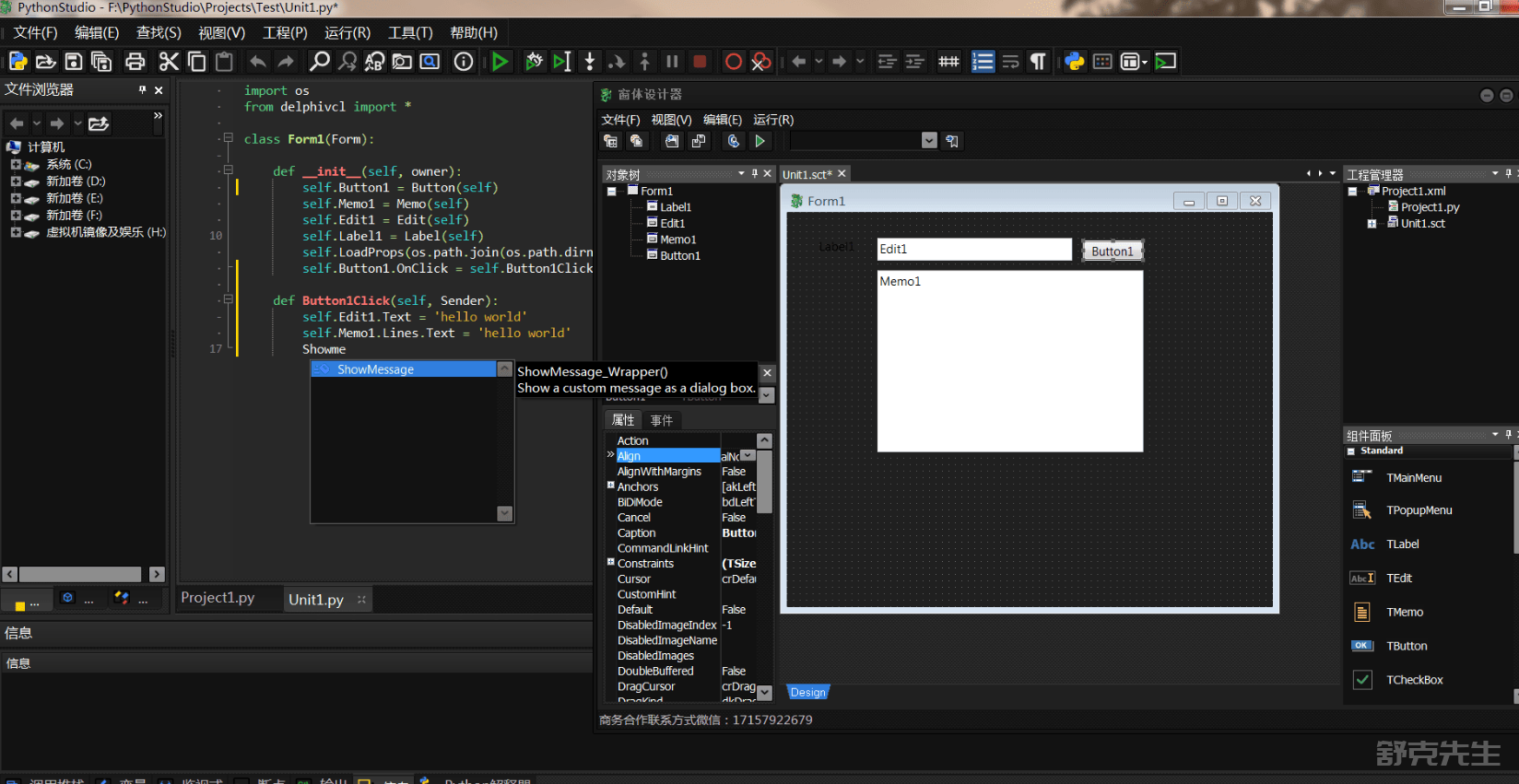
Task: Open the Find magnifier tool
Action: (x=319, y=62)
